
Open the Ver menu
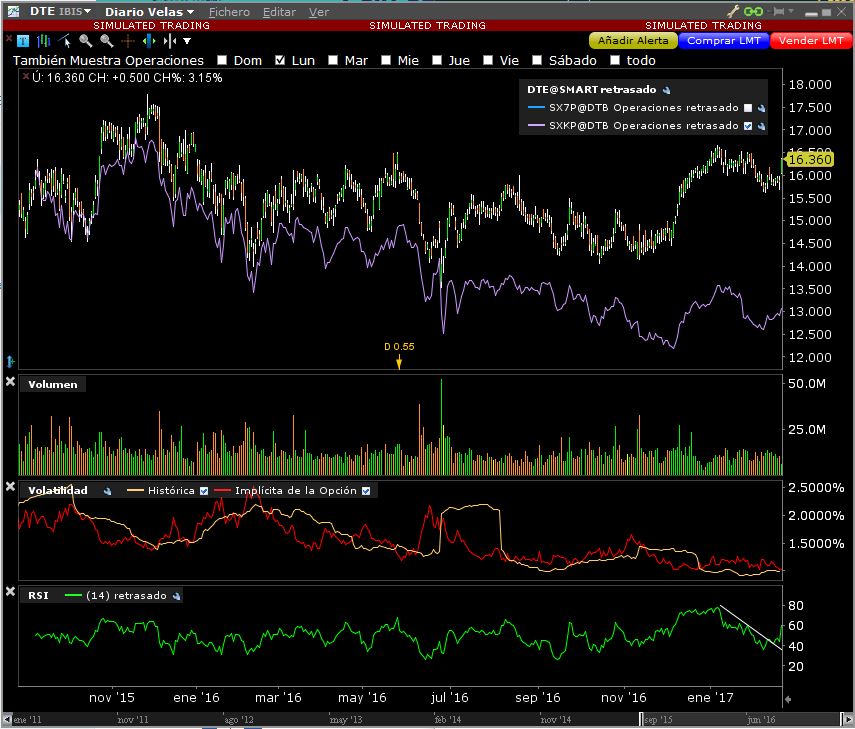coord(319,11)
